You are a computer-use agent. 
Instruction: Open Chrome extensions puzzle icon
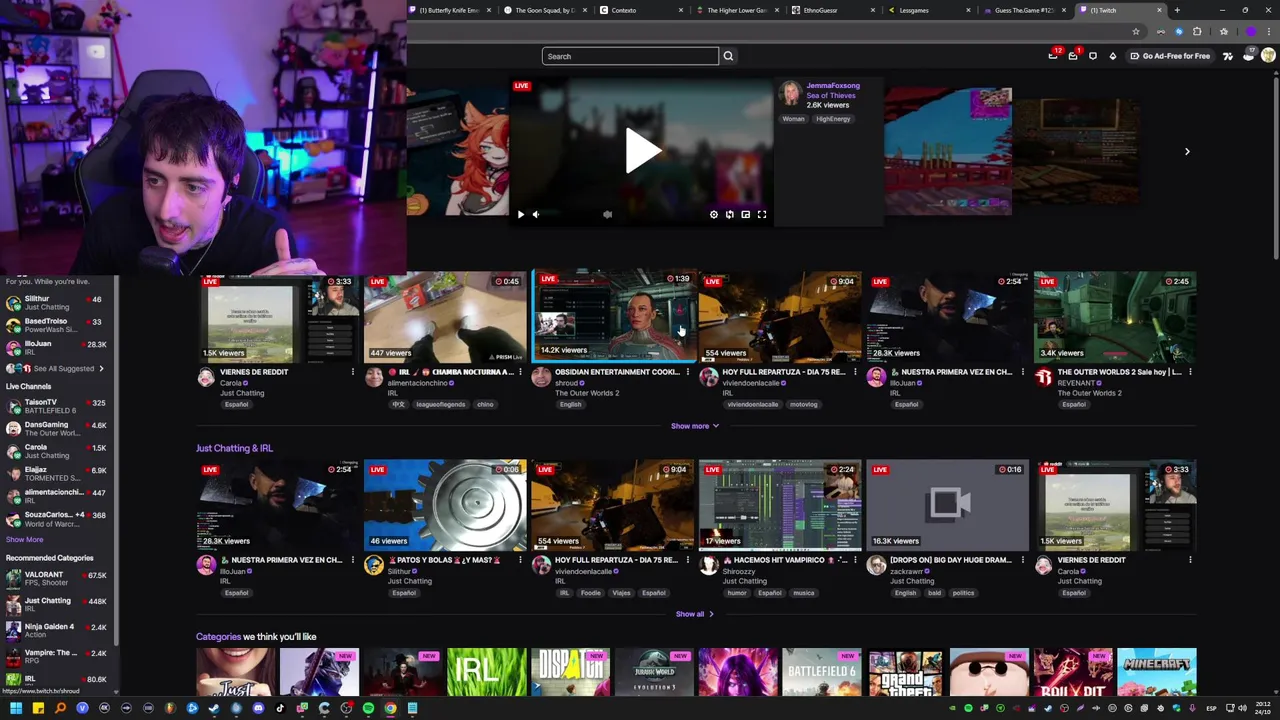click(1197, 32)
